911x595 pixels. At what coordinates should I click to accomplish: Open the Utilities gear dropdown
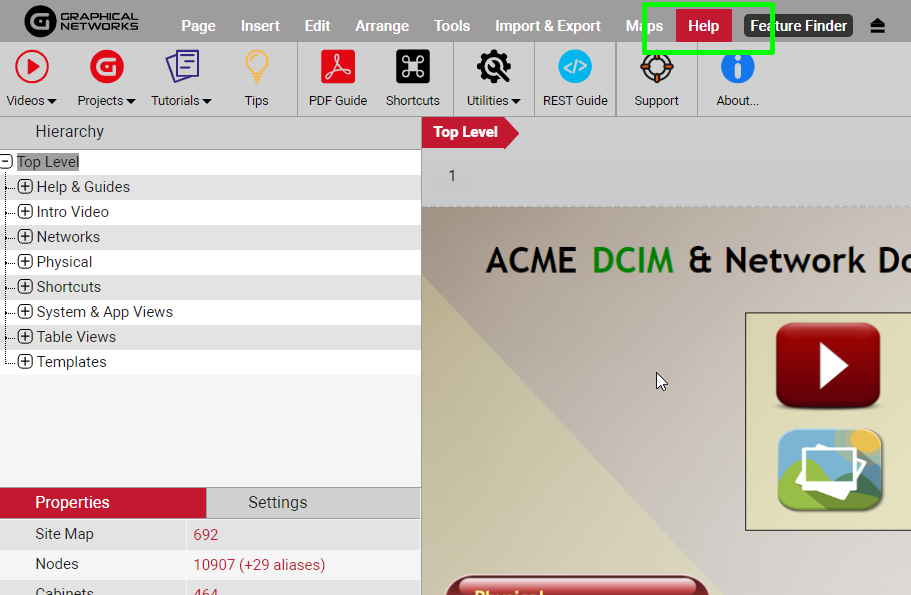tap(494, 68)
